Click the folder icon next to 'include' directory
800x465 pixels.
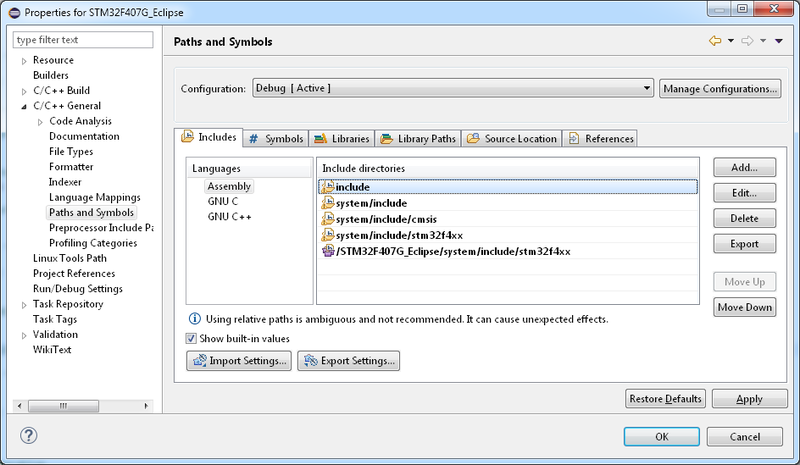point(327,187)
